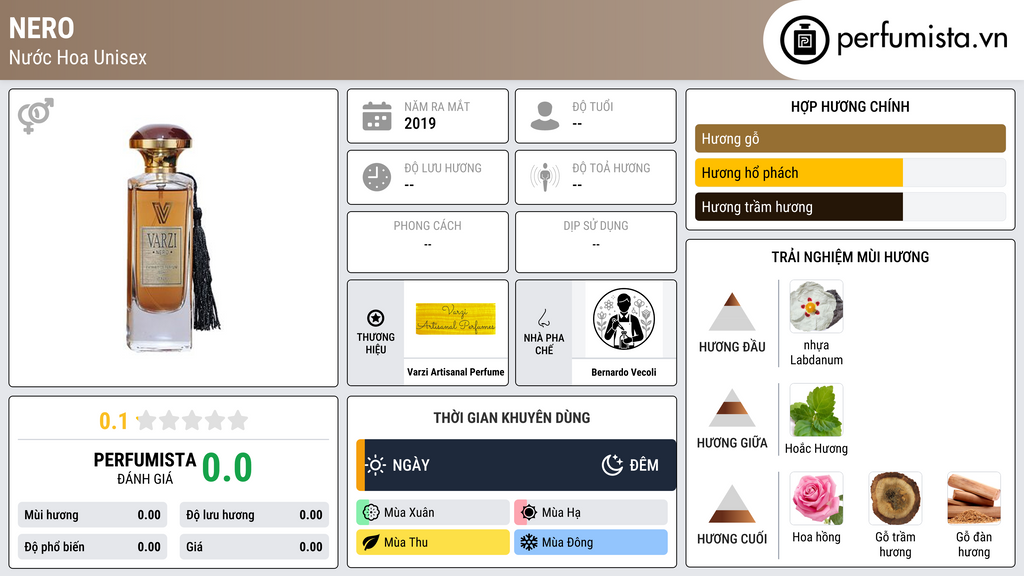Select the Mùa Xuân season chip
This screenshot has height=576, width=1024.
432,512
